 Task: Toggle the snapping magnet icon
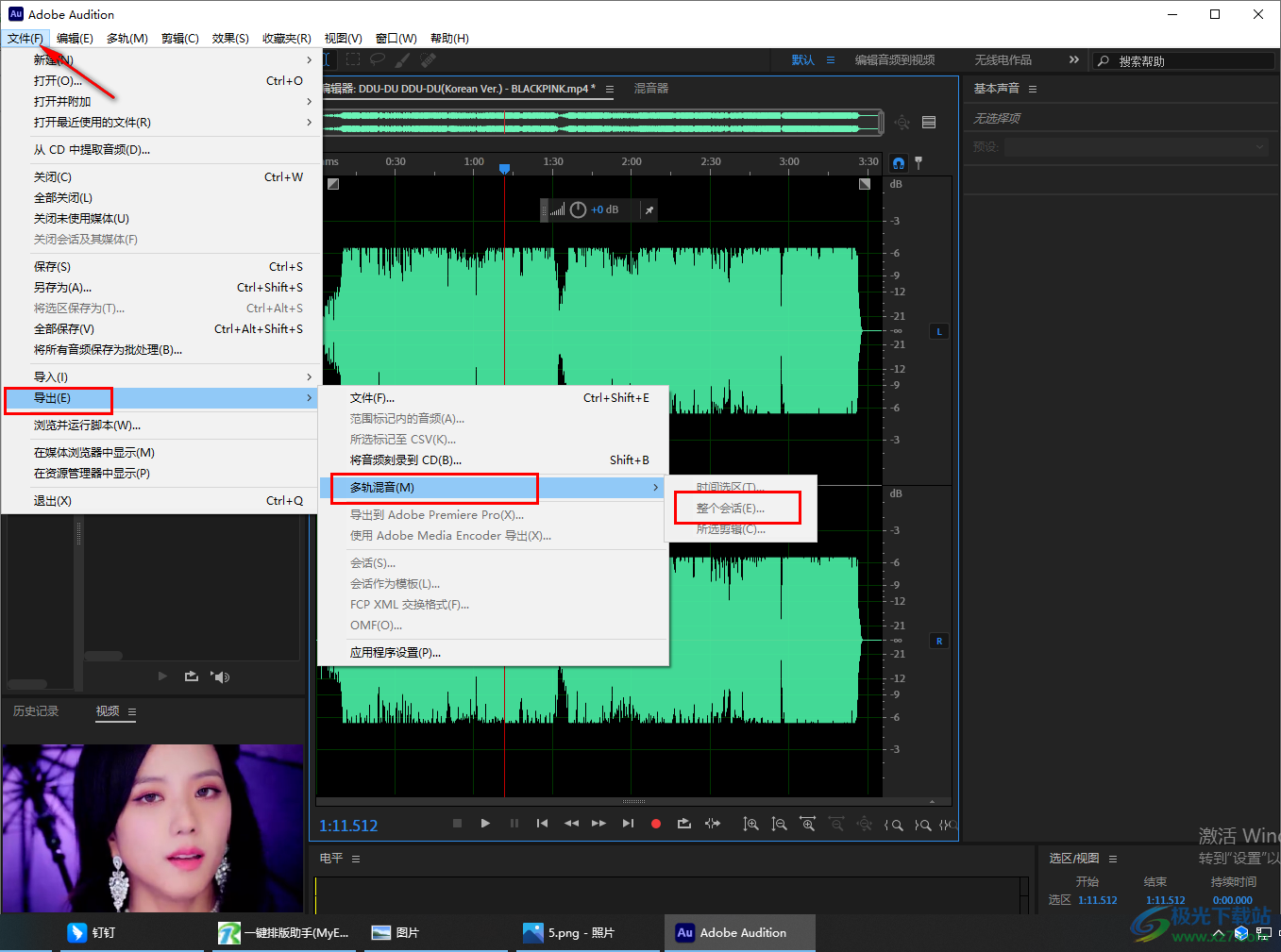(x=899, y=163)
